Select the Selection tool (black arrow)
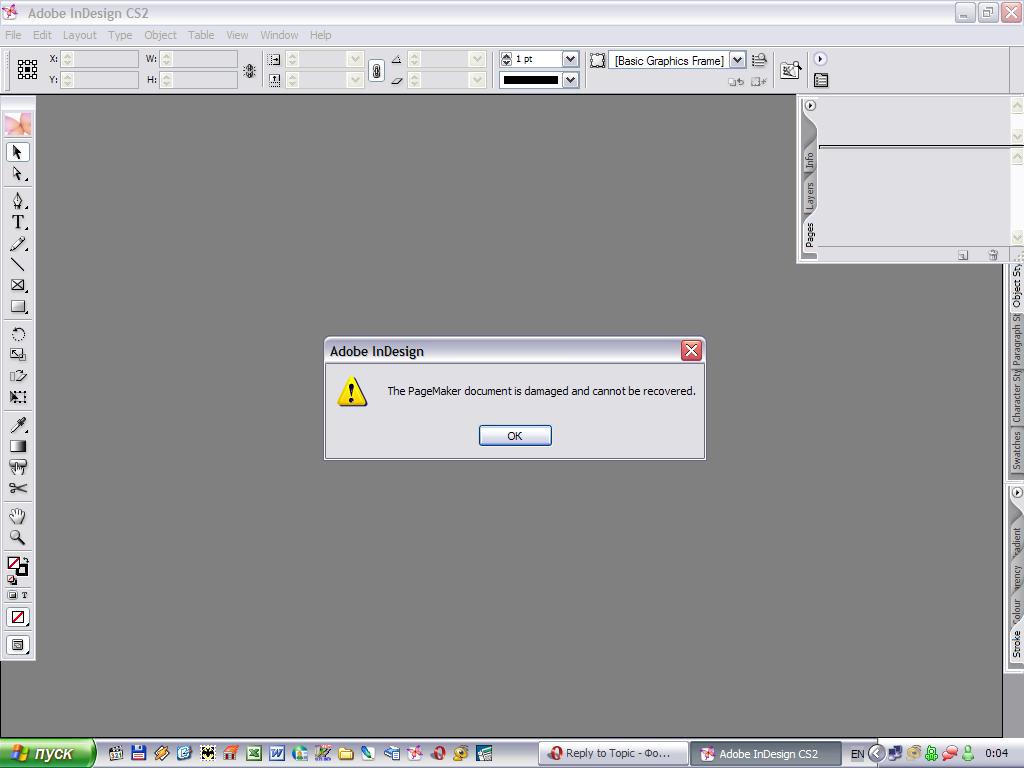 [x=18, y=152]
